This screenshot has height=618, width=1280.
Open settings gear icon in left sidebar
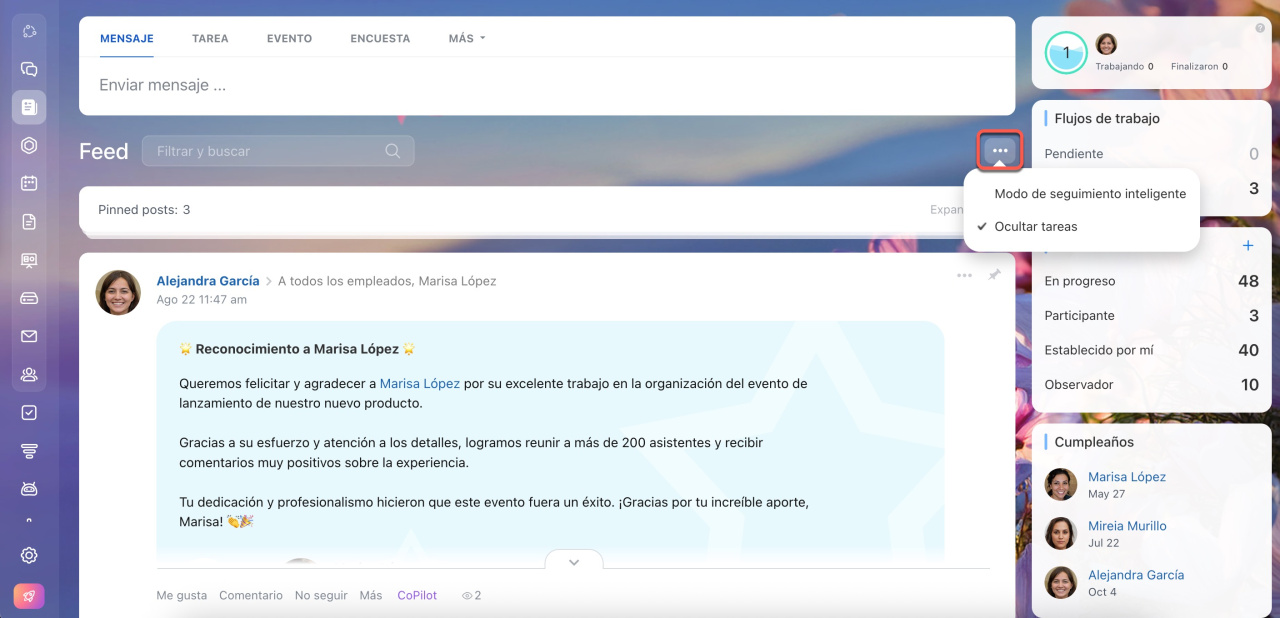coord(29,555)
